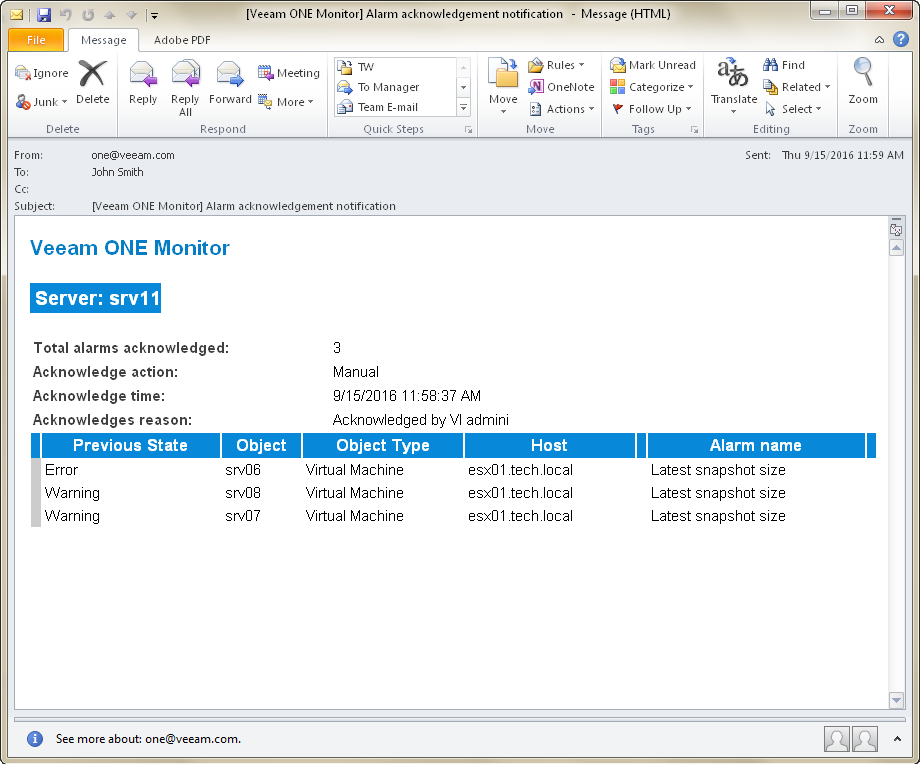Click the Ignore conversation icon
Viewport: 920px width, 764px height.
[x=42, y=73]
